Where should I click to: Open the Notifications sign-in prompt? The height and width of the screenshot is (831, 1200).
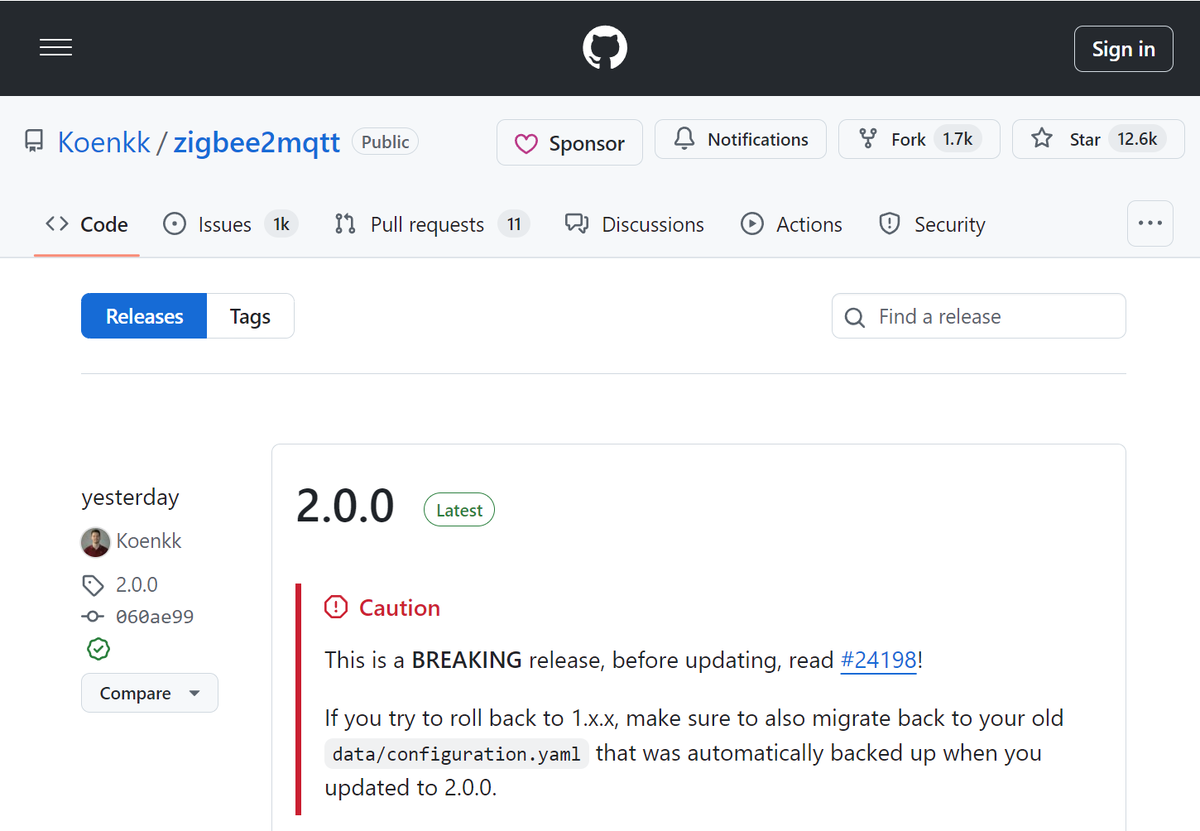(x=741, y=139)
